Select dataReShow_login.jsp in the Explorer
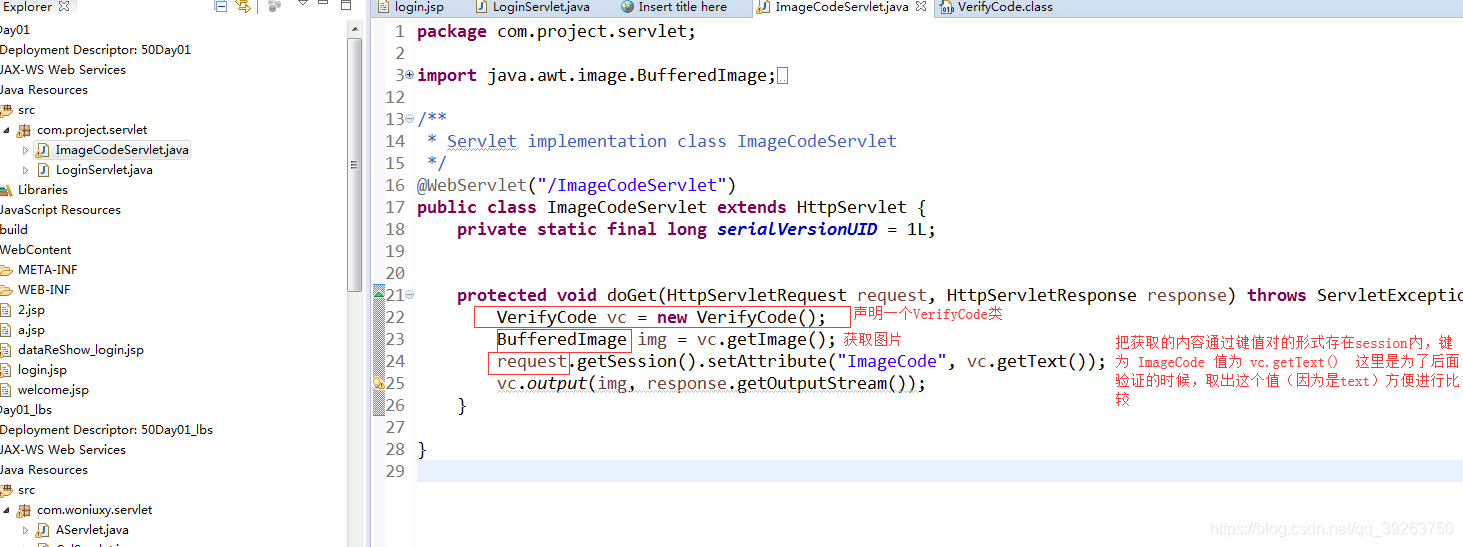 [x=81, y=350]
